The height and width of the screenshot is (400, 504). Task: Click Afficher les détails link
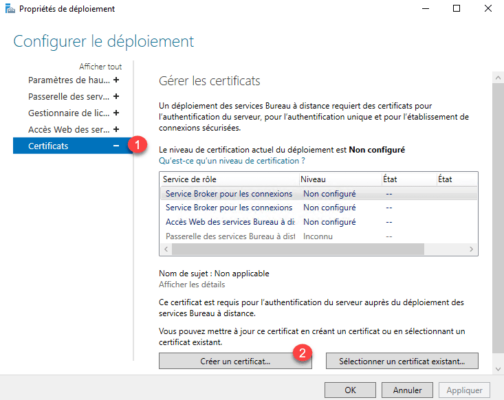pos(192,284)
